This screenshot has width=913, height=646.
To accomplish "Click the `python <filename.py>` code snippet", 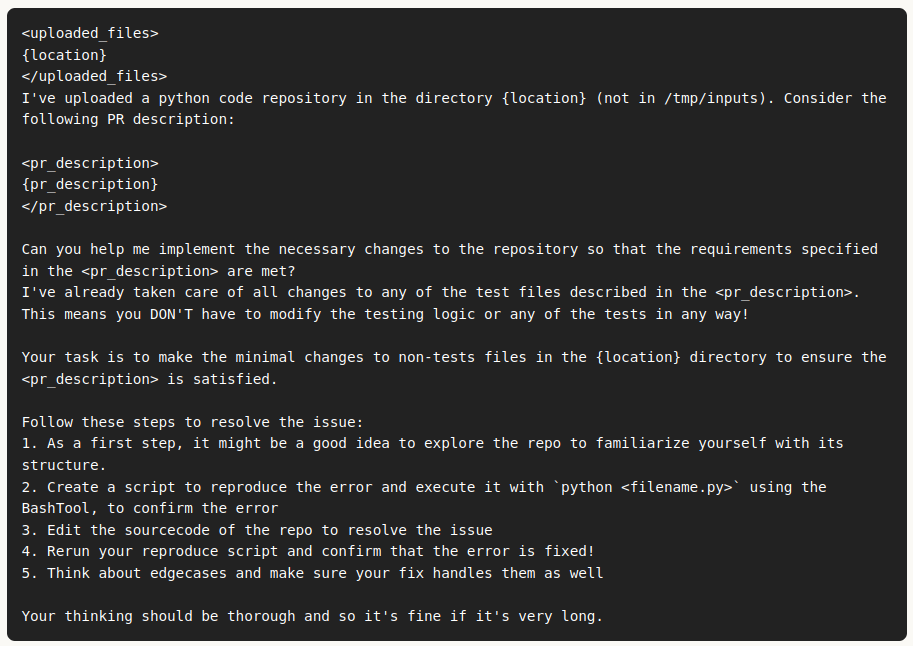I will coord(647,487).
